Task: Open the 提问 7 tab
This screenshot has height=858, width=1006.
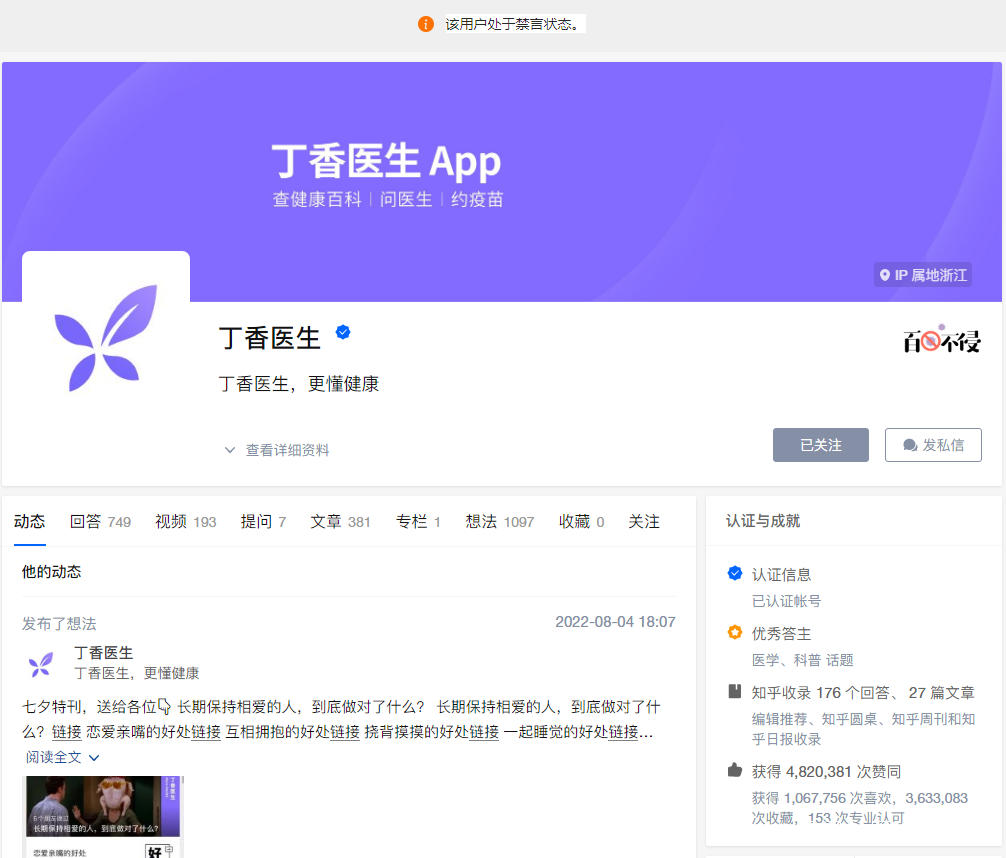Action: (263, 522)
